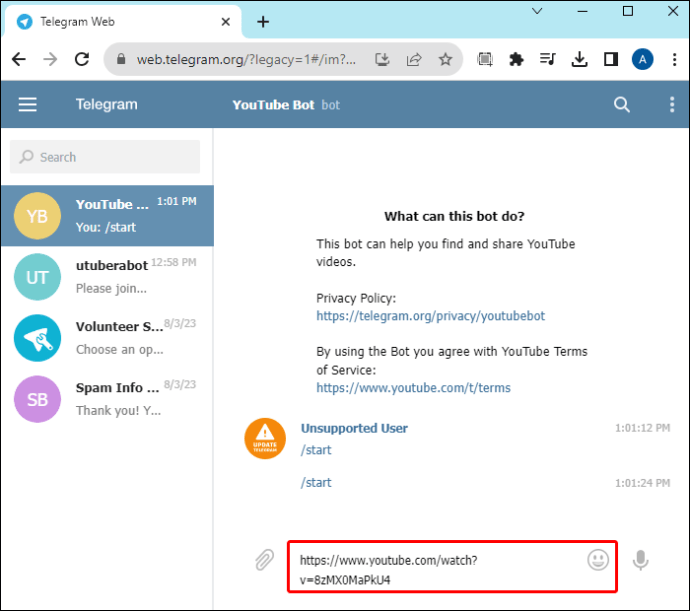Viewport: 690px width, 611px height.
Task: Open the Telegram hamburger menu
Action: click(27, 105)
